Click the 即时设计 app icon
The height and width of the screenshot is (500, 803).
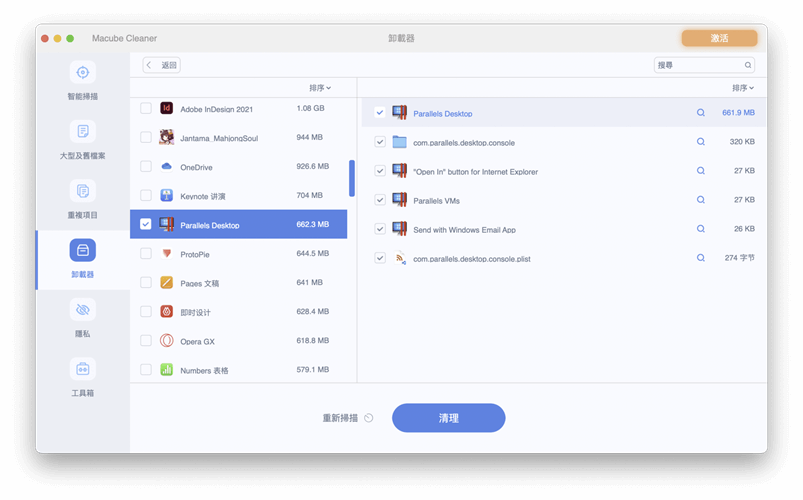click(x=166, y=311)
